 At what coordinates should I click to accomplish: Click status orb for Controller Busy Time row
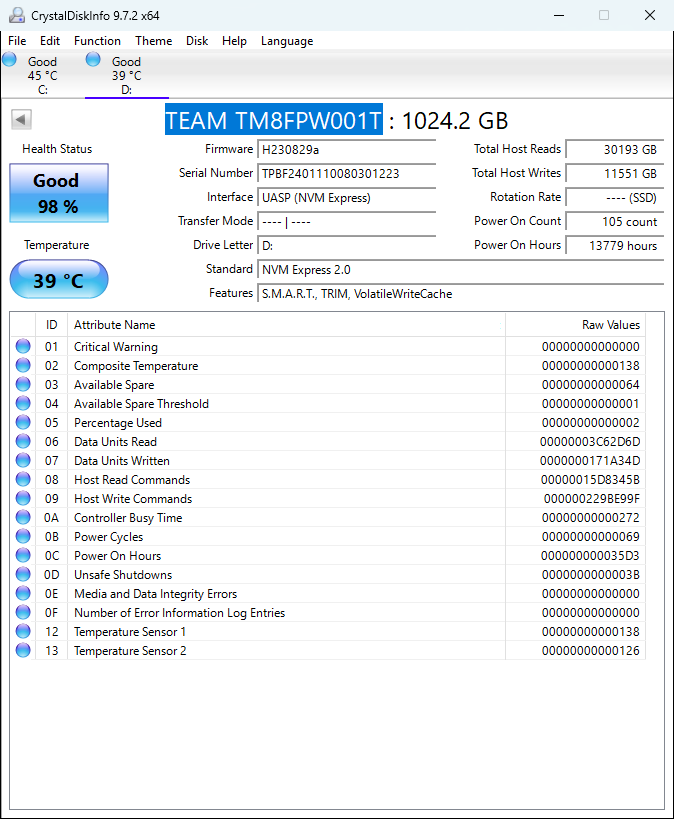click(23, 517)
